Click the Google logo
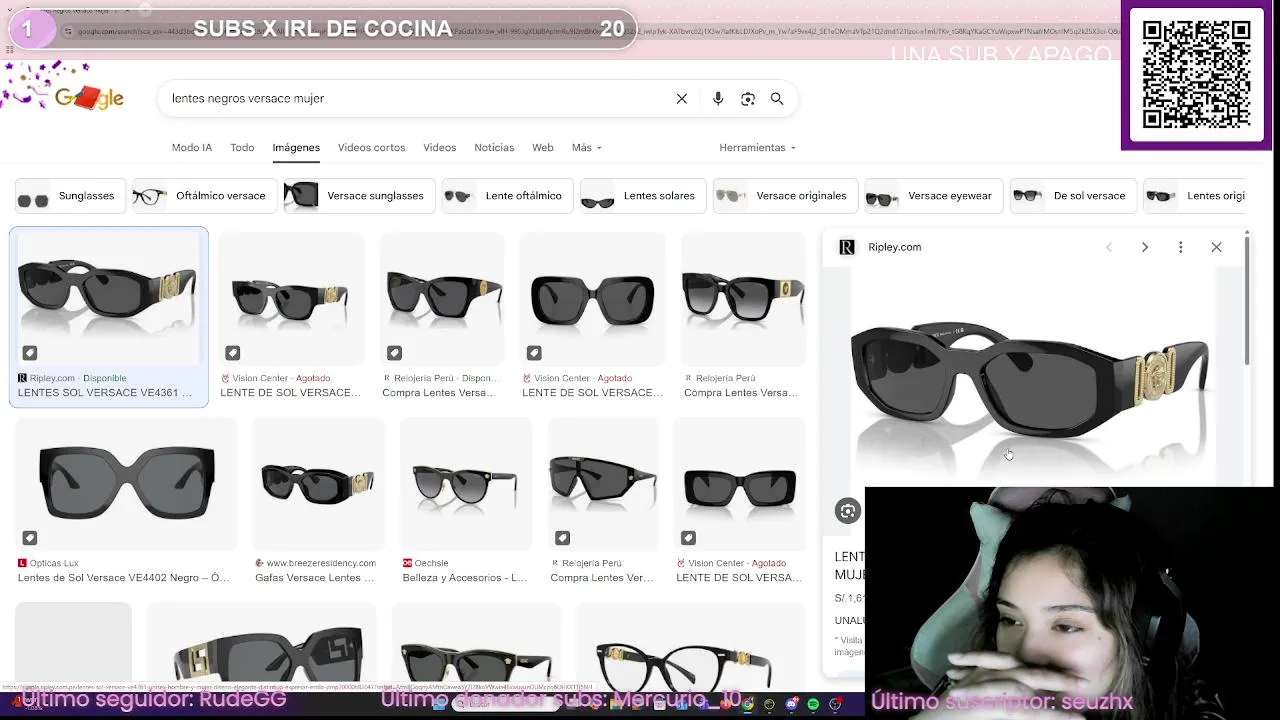The height and width of the screenshot is (720, 1280). 88,97
